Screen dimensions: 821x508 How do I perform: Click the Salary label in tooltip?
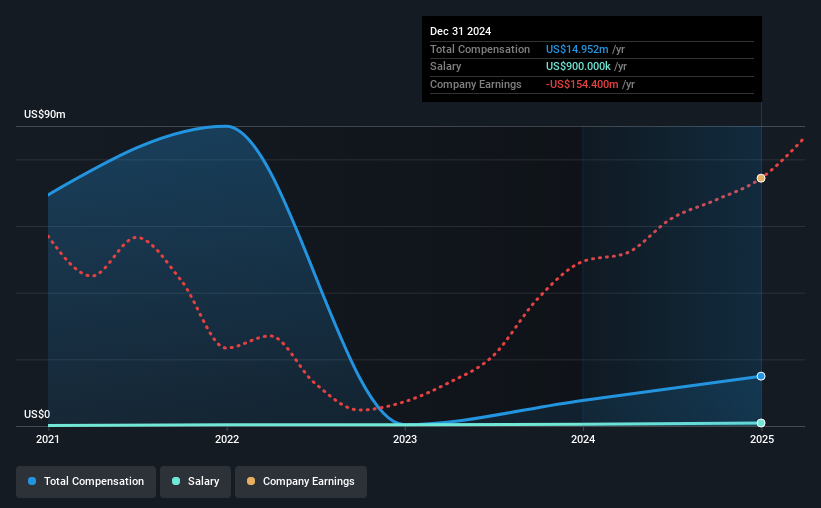[x=446, y=67]
